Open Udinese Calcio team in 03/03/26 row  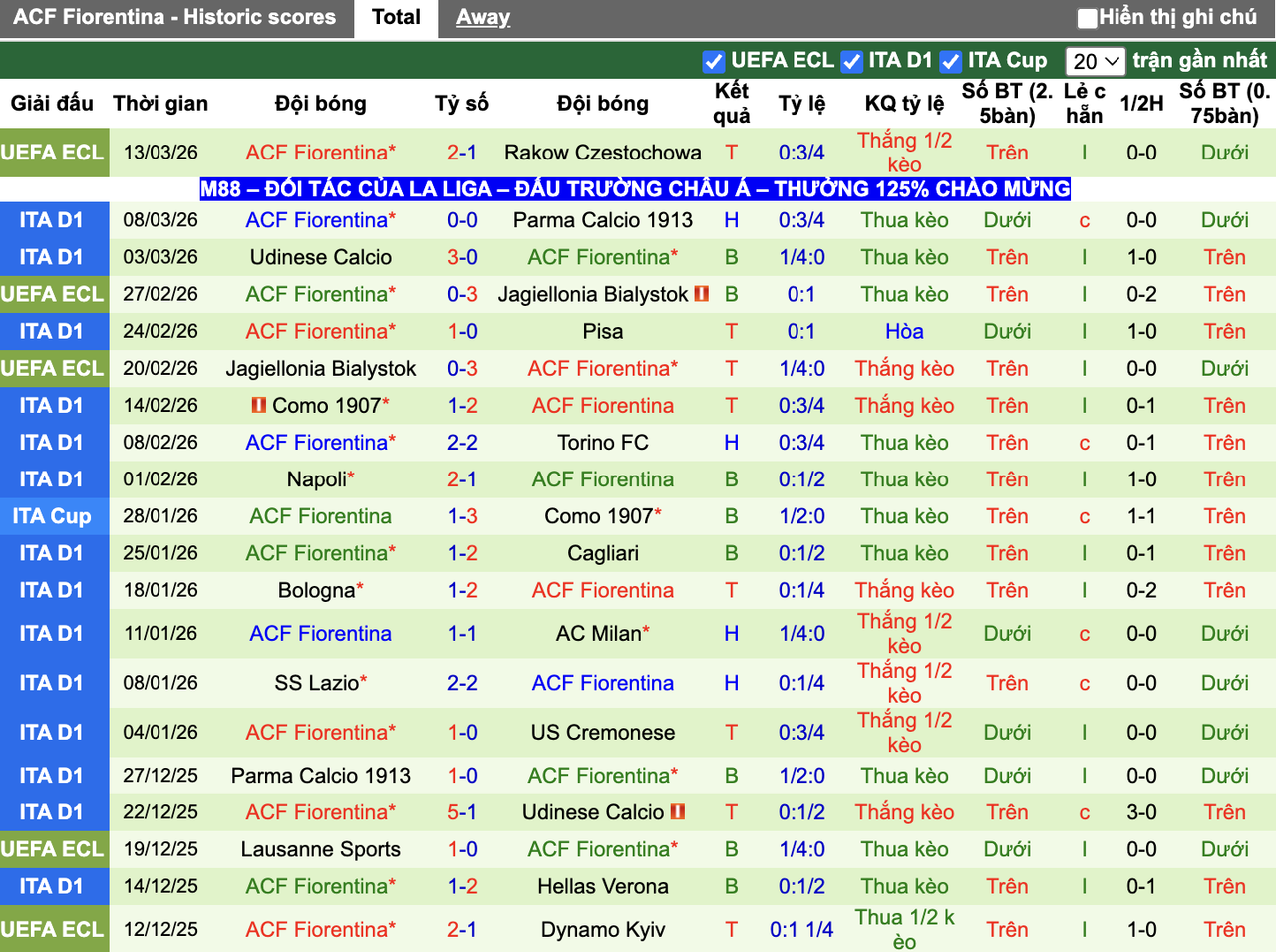pos(321,257)
